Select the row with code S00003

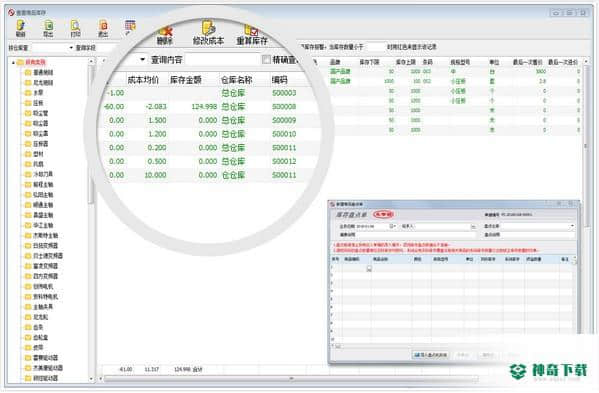(x=208, y=93)
